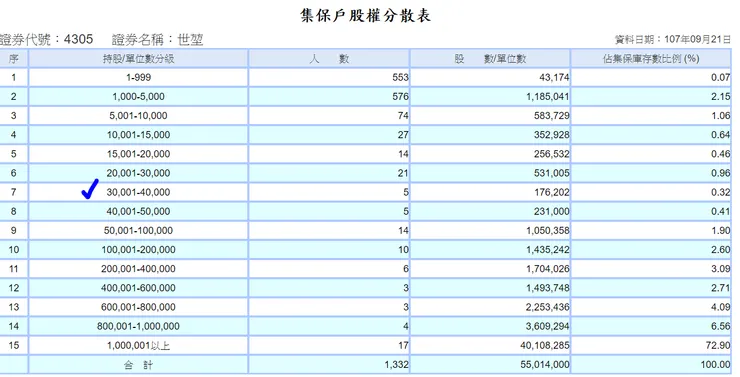The image size is (740, 377).
Task: Click the total holders value 1,332
Action: 396,365
